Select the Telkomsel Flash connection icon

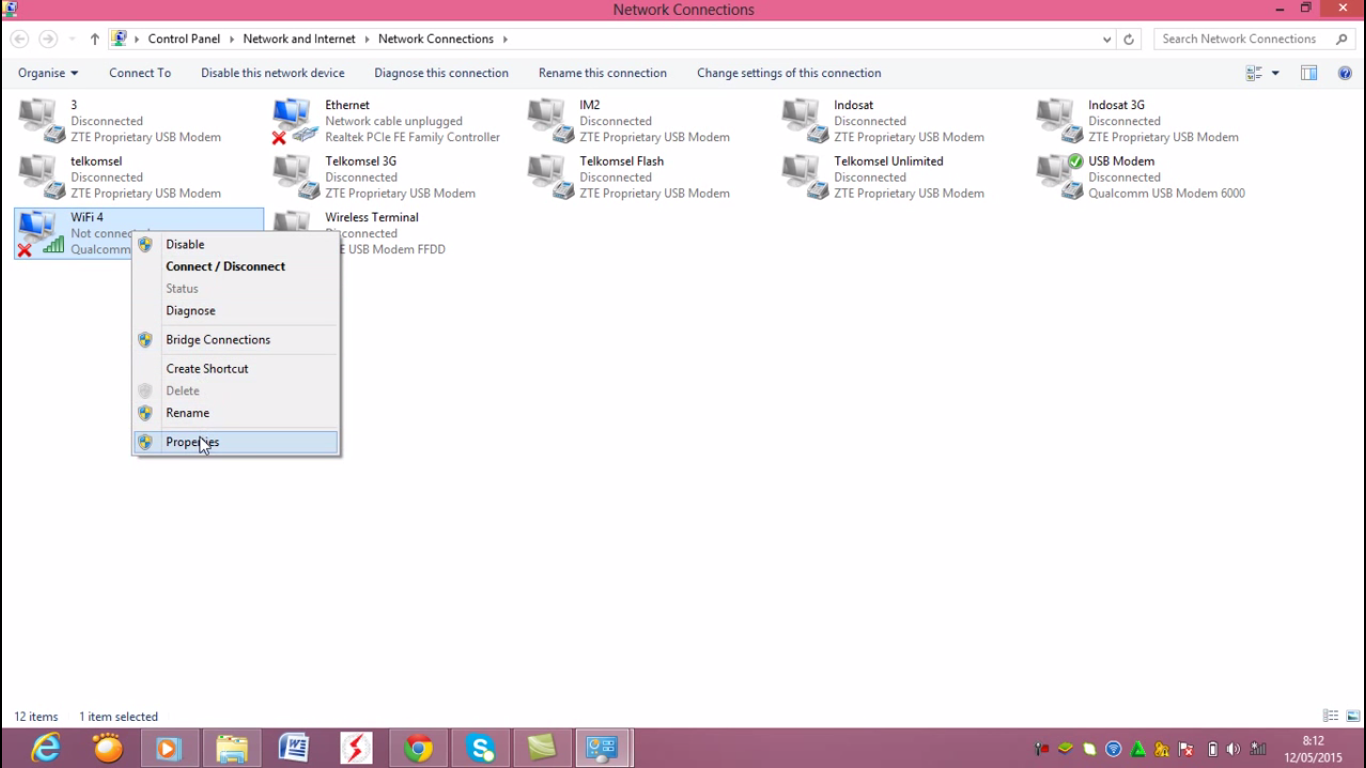point(552,176)
